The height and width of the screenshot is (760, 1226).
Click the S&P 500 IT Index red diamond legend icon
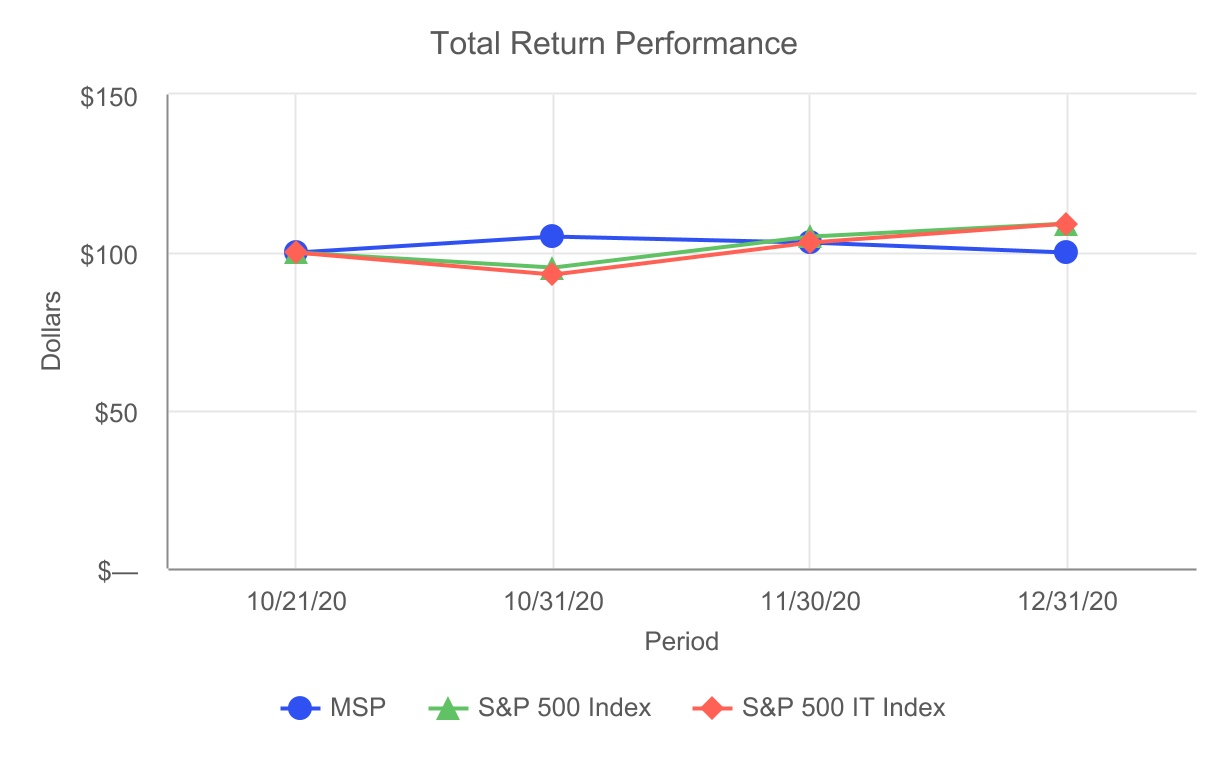(x=711, y=708)
